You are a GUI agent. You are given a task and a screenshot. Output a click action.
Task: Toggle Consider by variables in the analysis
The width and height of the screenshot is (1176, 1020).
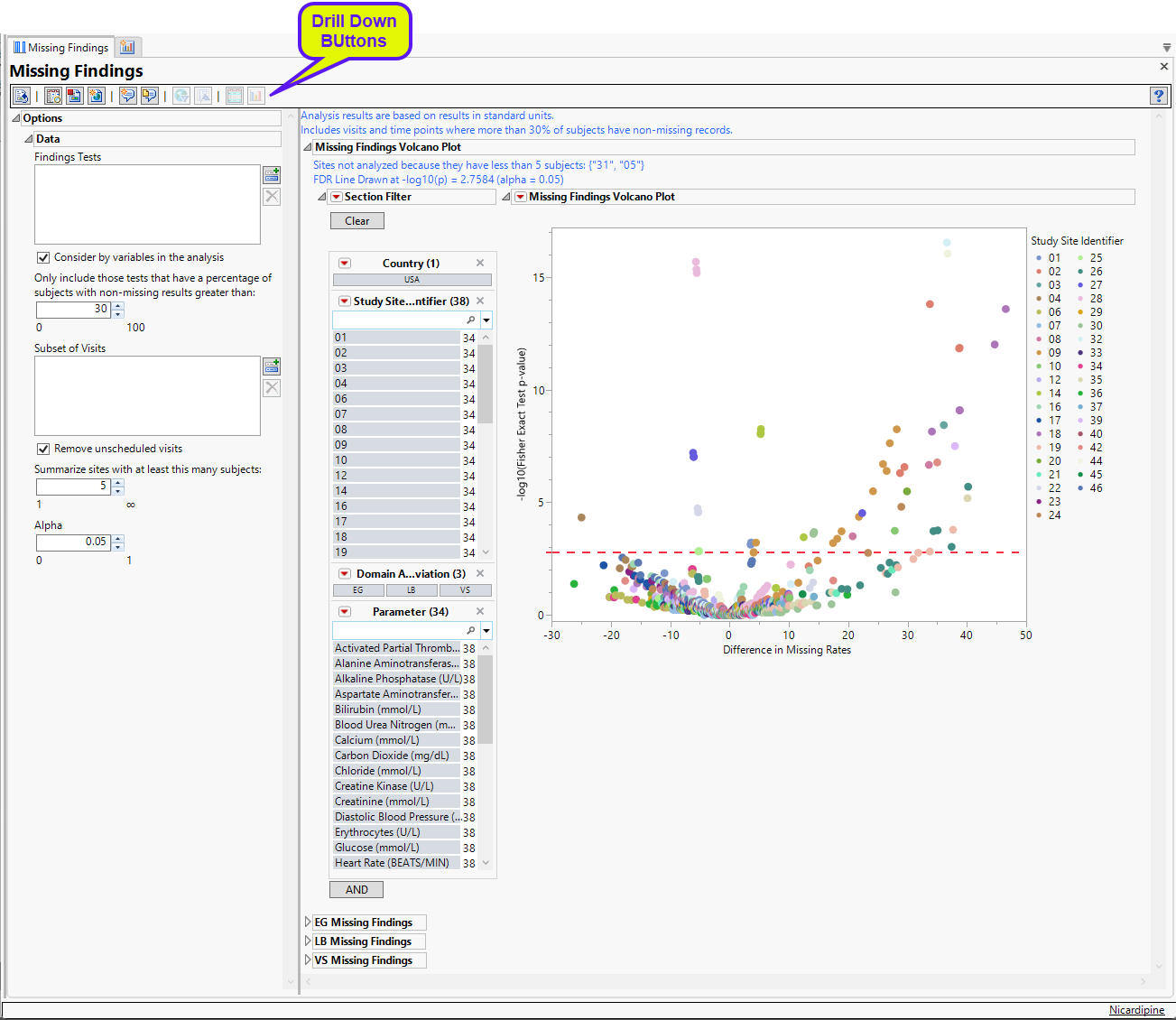pos(43,258)
